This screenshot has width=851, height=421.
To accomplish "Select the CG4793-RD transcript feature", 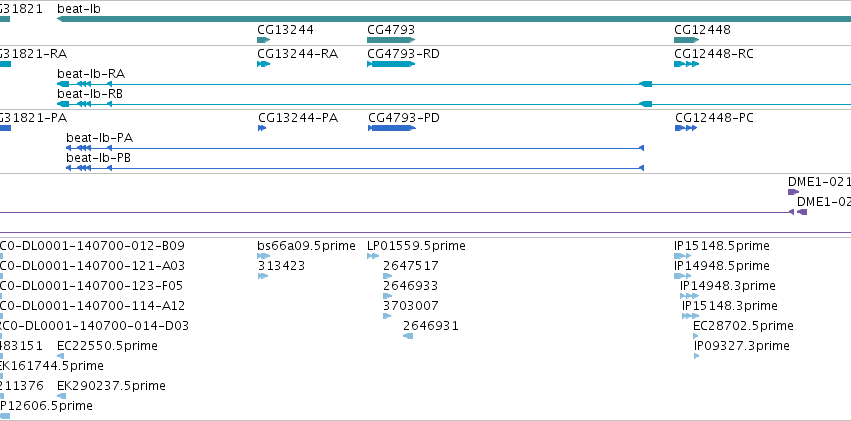I will click(391, 64).
